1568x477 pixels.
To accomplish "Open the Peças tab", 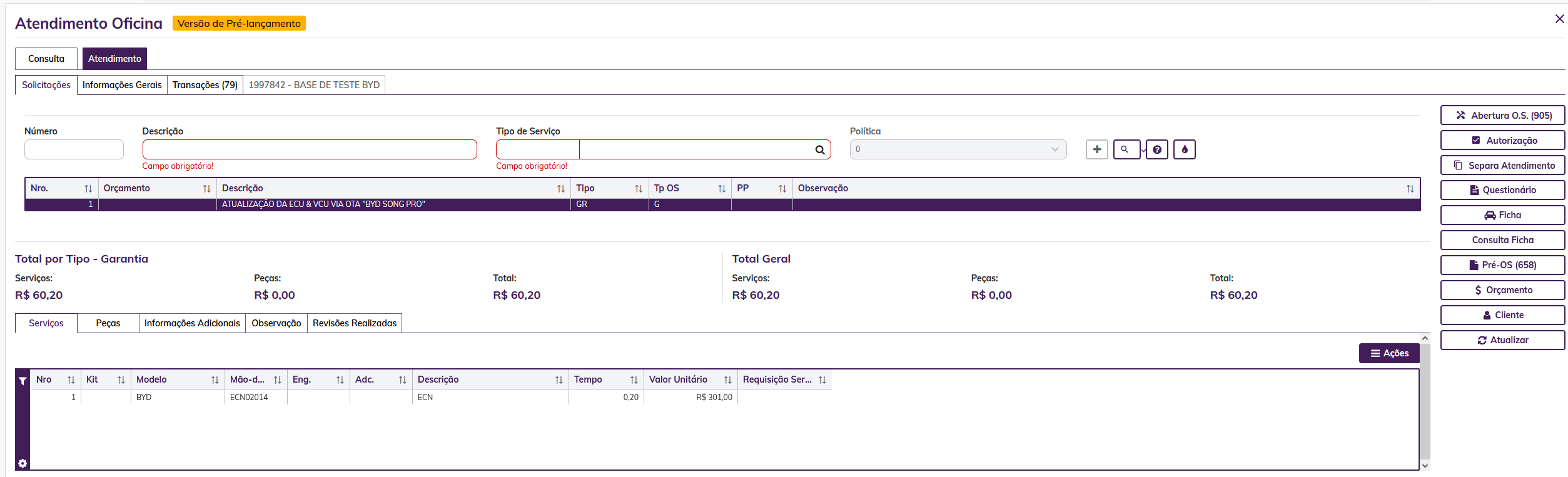I will pyautogui.click(x=108, y=323).
